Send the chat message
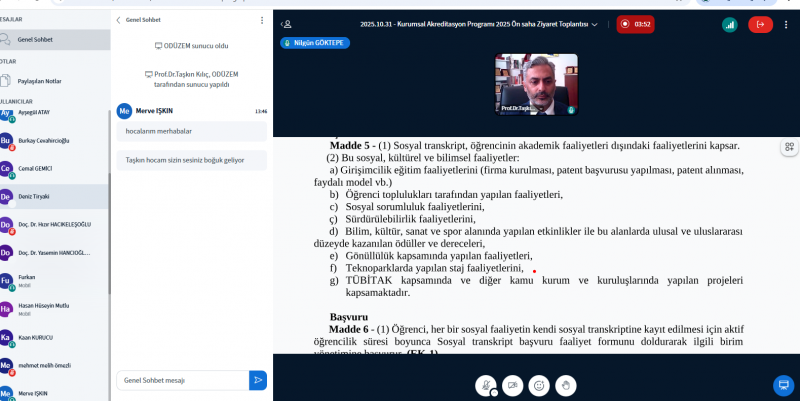Image resolution: width=800 pixels, height=401 pixels. point(258,380)
